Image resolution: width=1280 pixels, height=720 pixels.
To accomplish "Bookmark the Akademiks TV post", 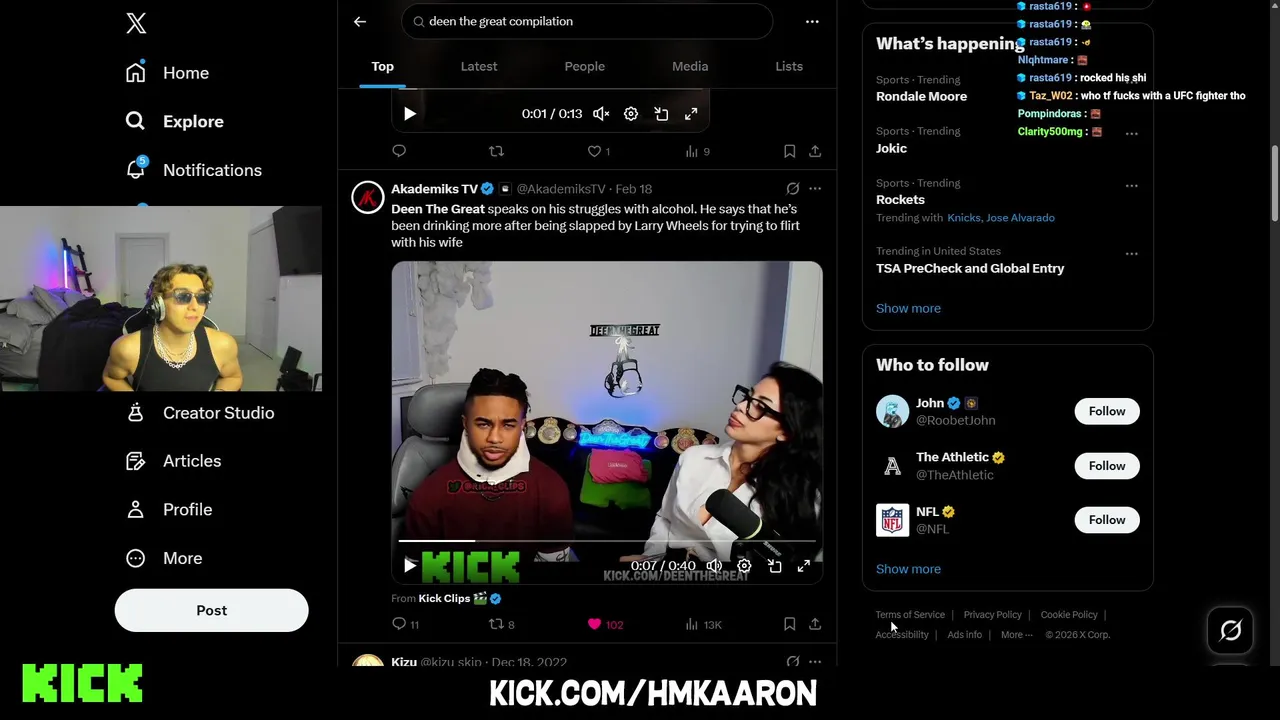I will pos(789,624).
